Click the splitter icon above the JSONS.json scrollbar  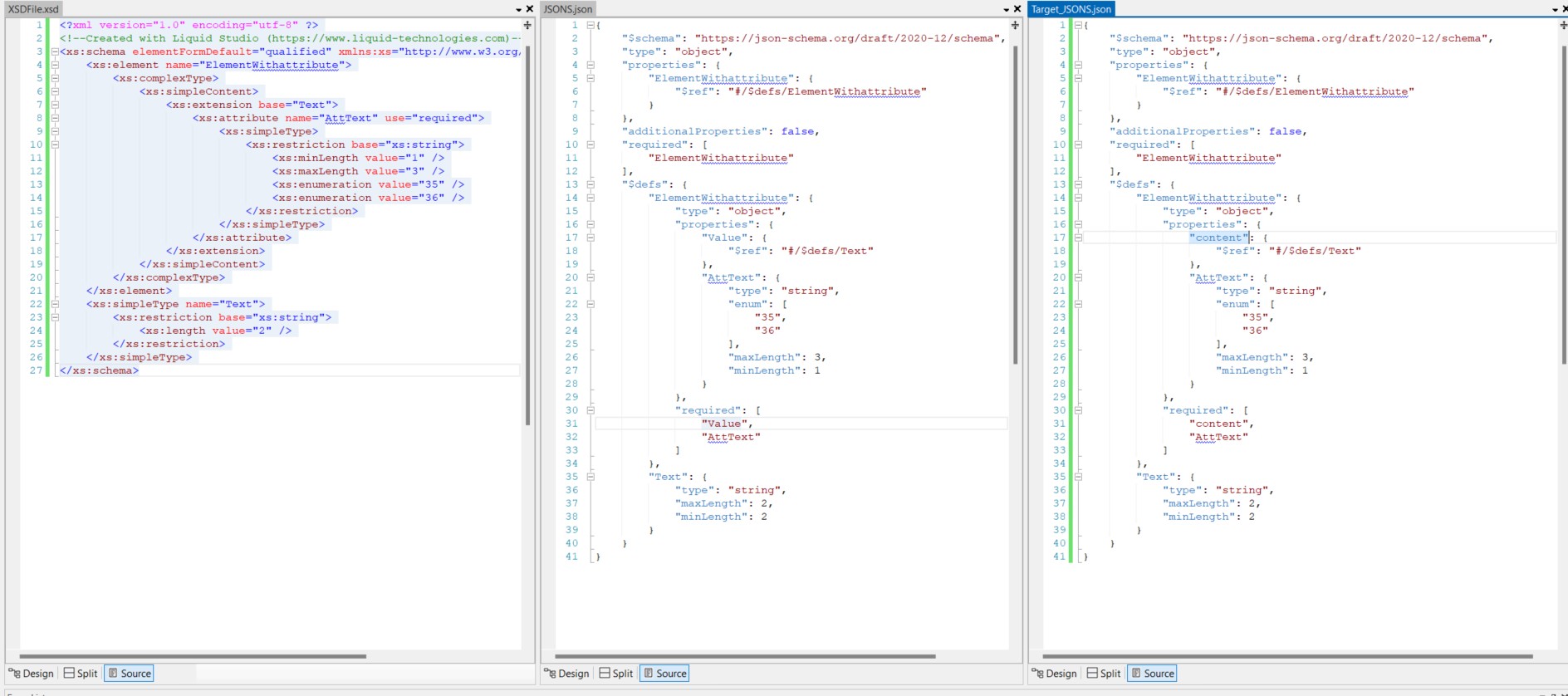(x=1015, y=26)
